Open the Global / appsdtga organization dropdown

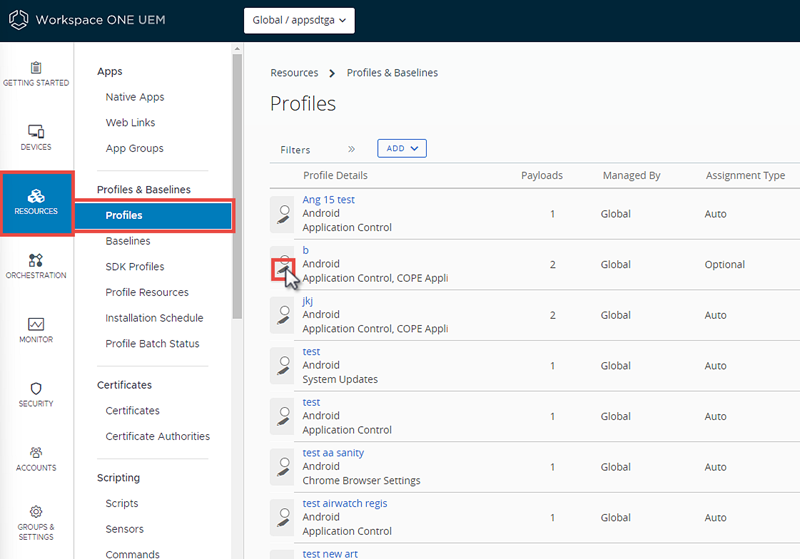299,20
